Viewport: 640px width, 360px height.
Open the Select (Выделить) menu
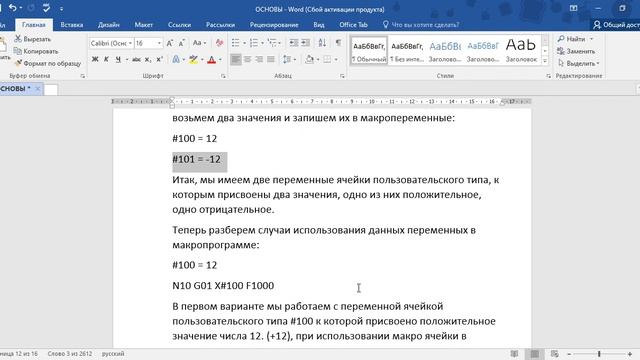click(x=578, y=63)
